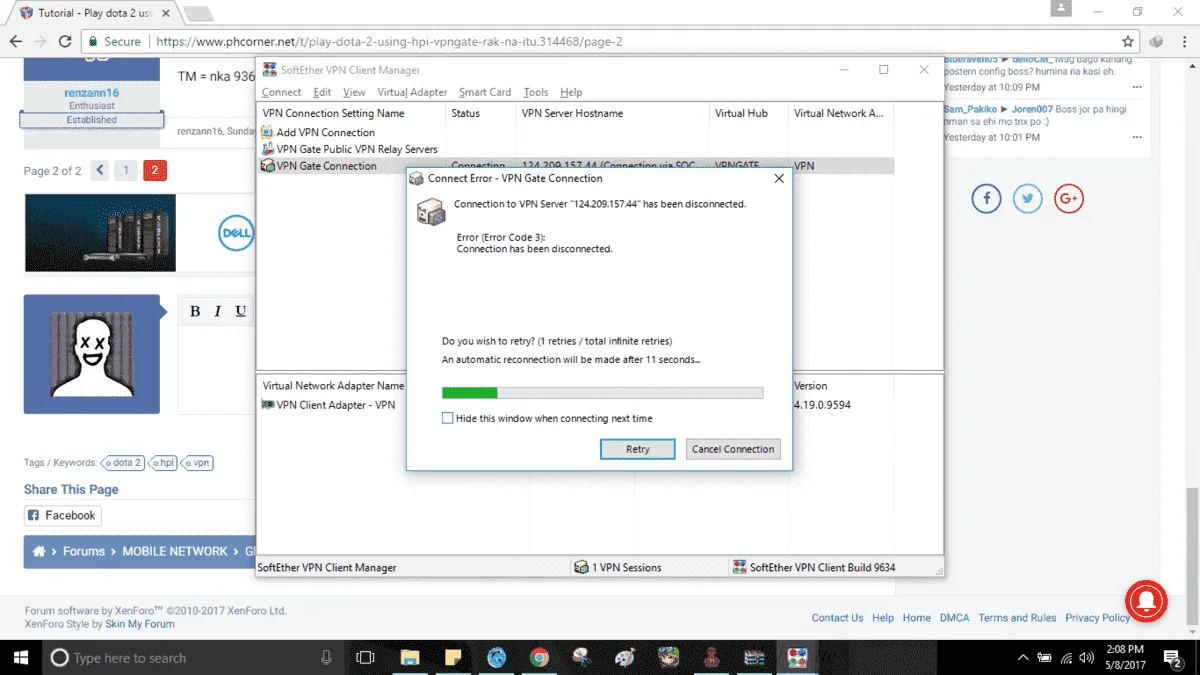Click the hpi tag
This screenshot has width=1200, height=675.
[x=163, y=463]
